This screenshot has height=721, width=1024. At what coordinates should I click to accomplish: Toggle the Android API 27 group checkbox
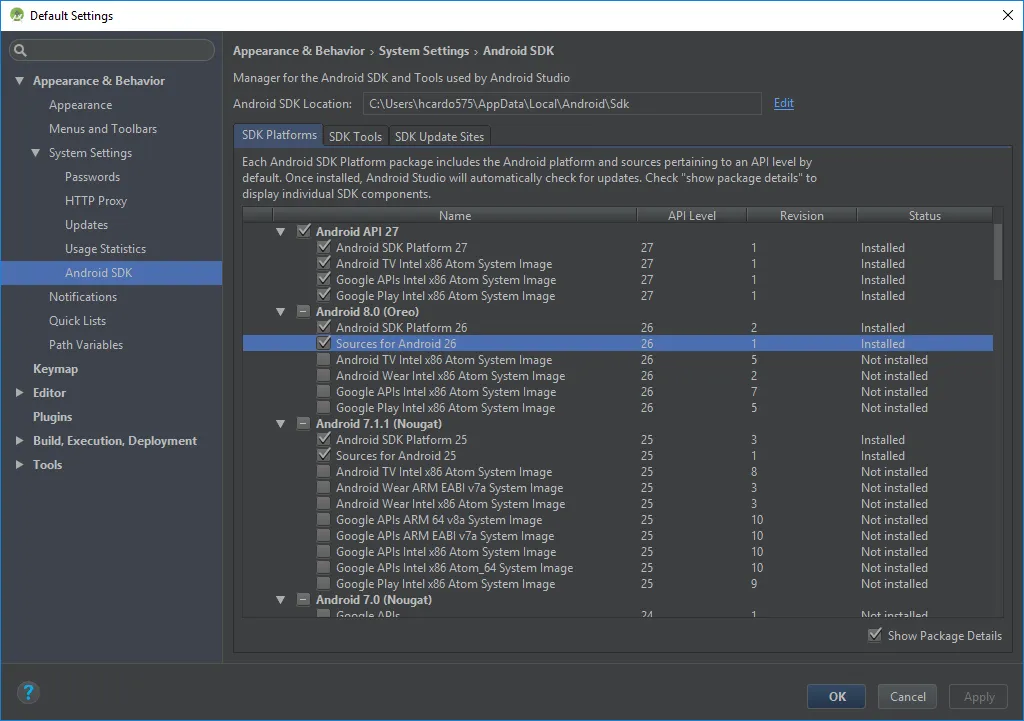304,231
